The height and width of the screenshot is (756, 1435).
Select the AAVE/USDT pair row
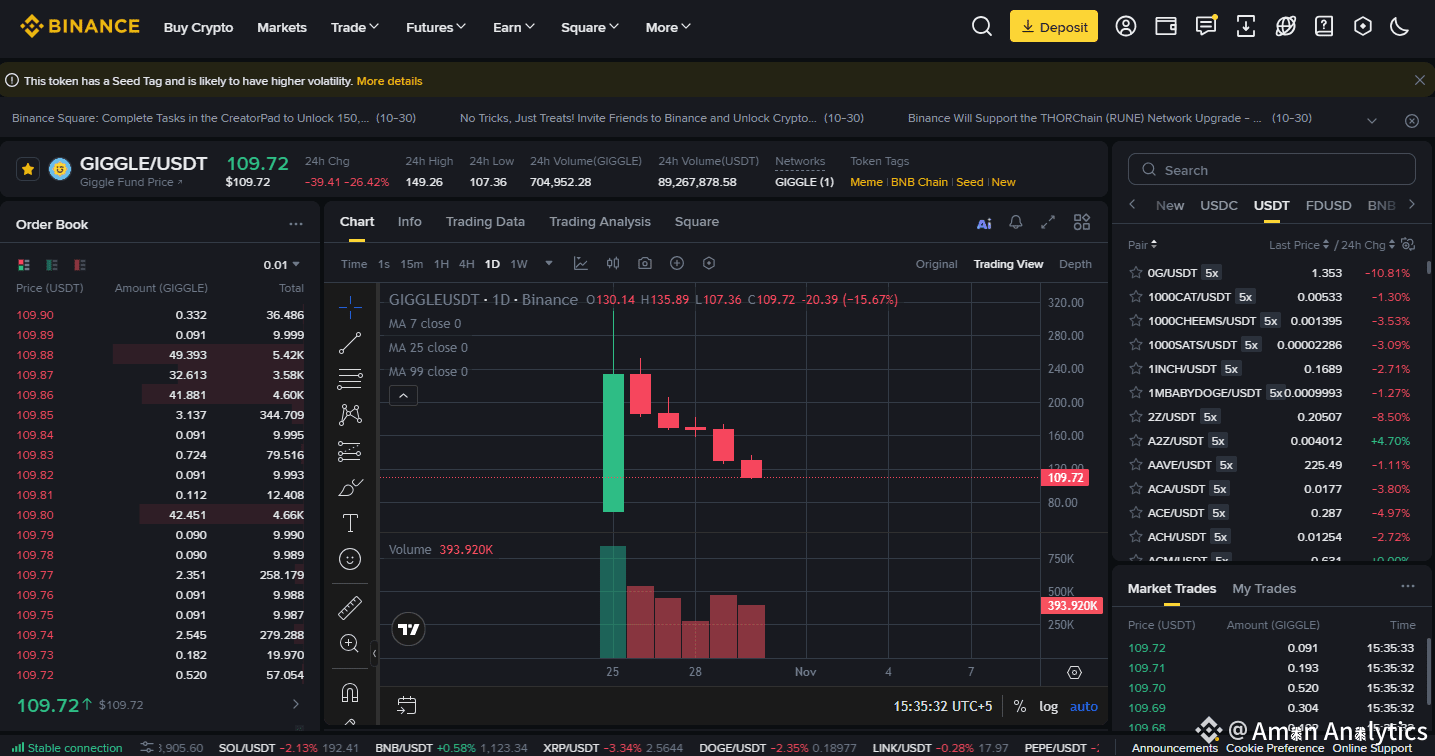pos(1270,465)
